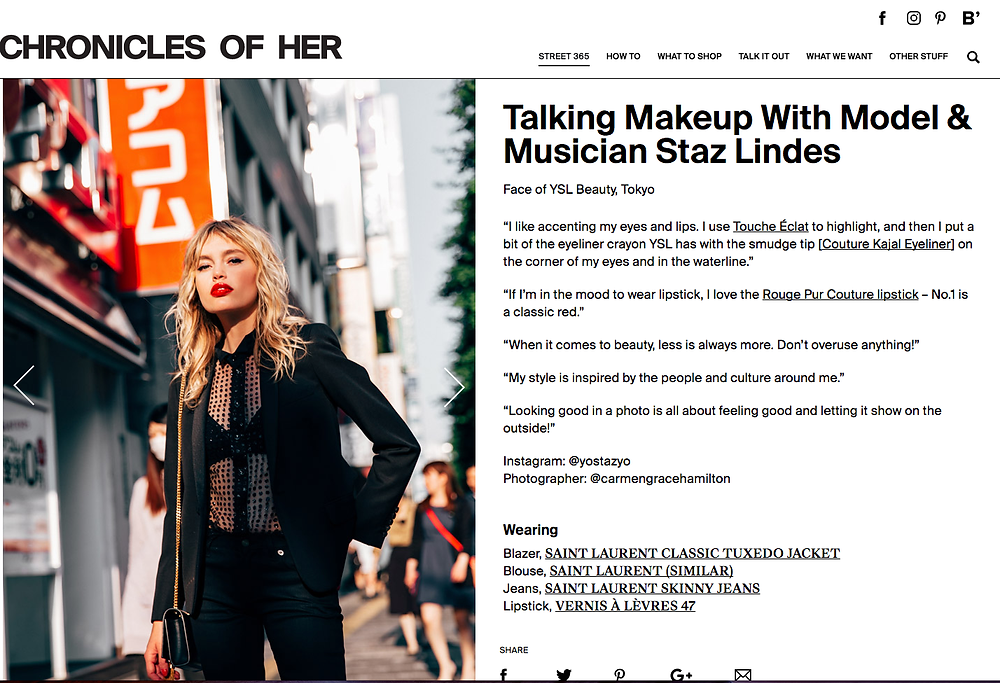Click the quote 'less is always more'
Viewport: 1000px width, 683px height.
pos(711,345)
